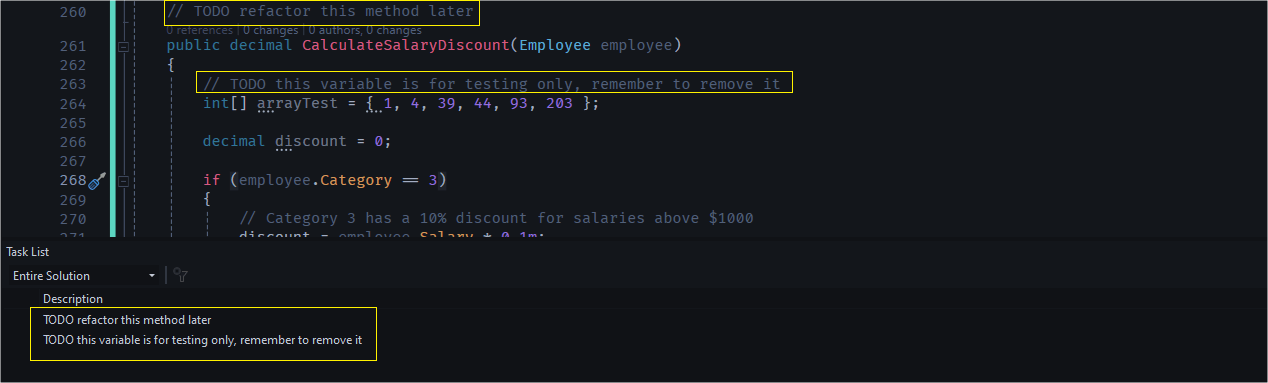Click the CalculateSalaryDiscount method name
Image resolution: width=1268 pixels, height=383 pixels.
click(405, 45)
